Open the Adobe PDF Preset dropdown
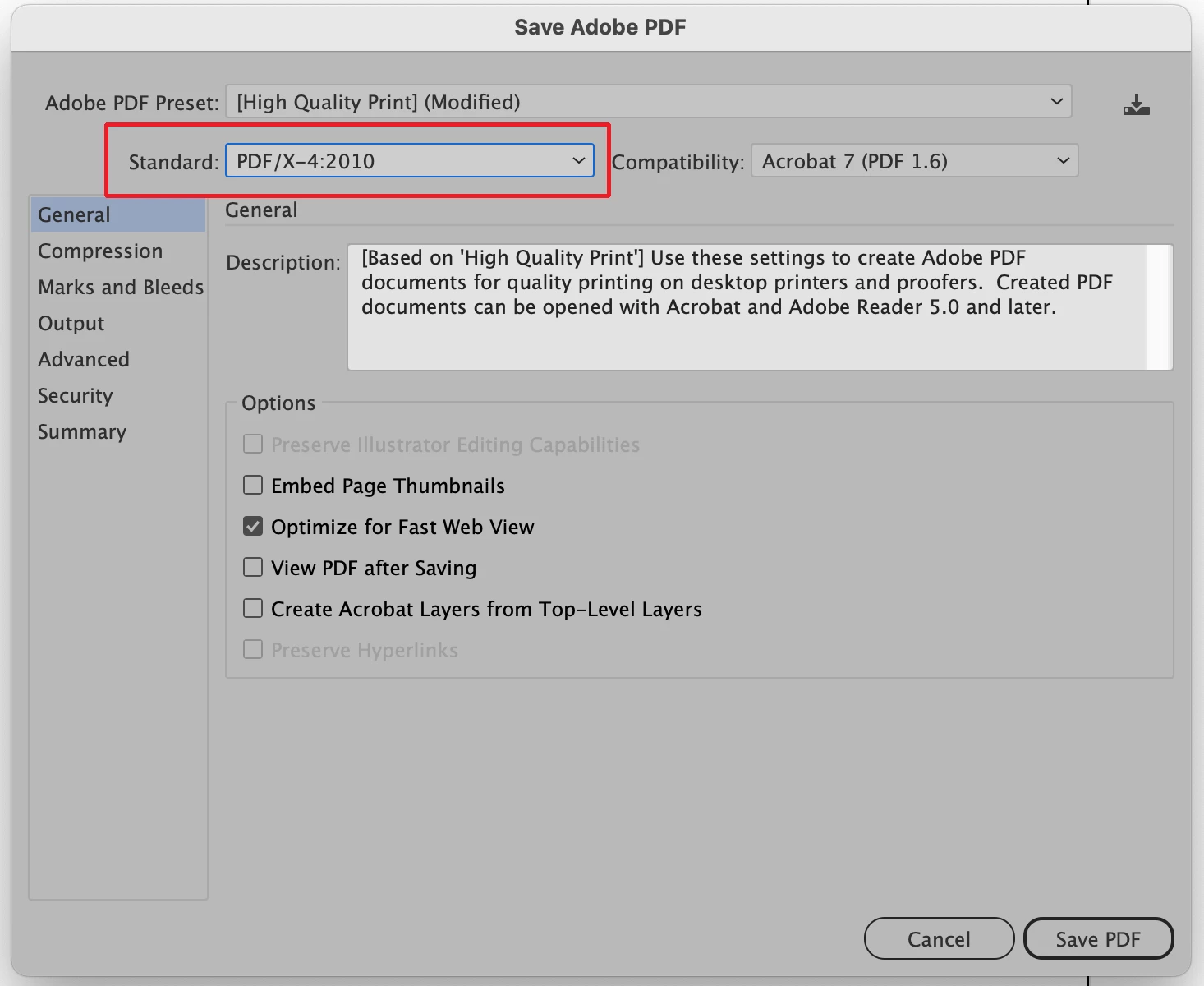 pos(649,102)
